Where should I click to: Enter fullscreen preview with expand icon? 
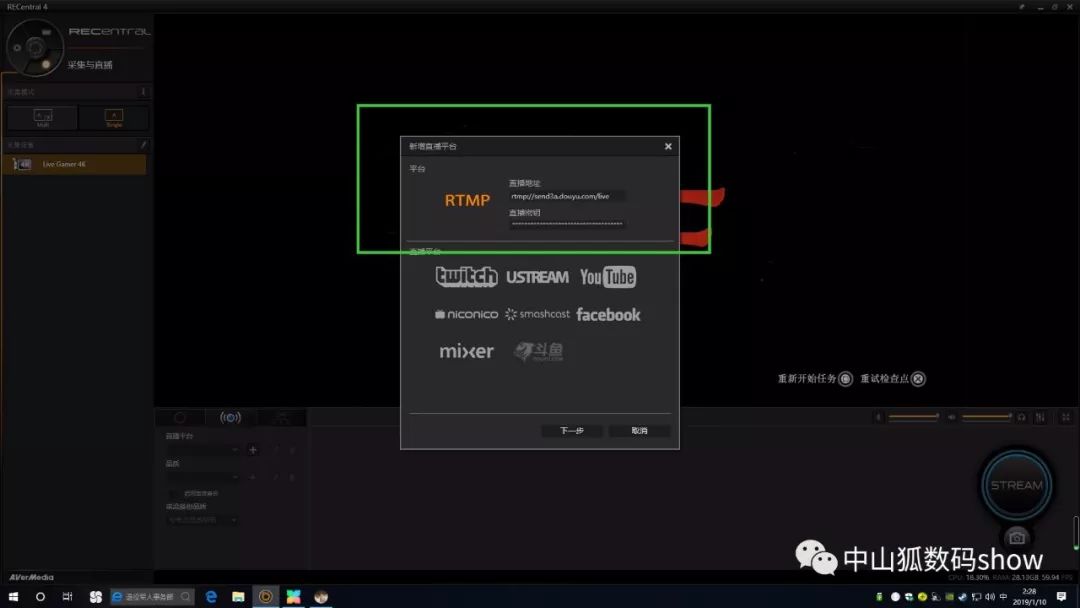click(x=1066, y=417)
